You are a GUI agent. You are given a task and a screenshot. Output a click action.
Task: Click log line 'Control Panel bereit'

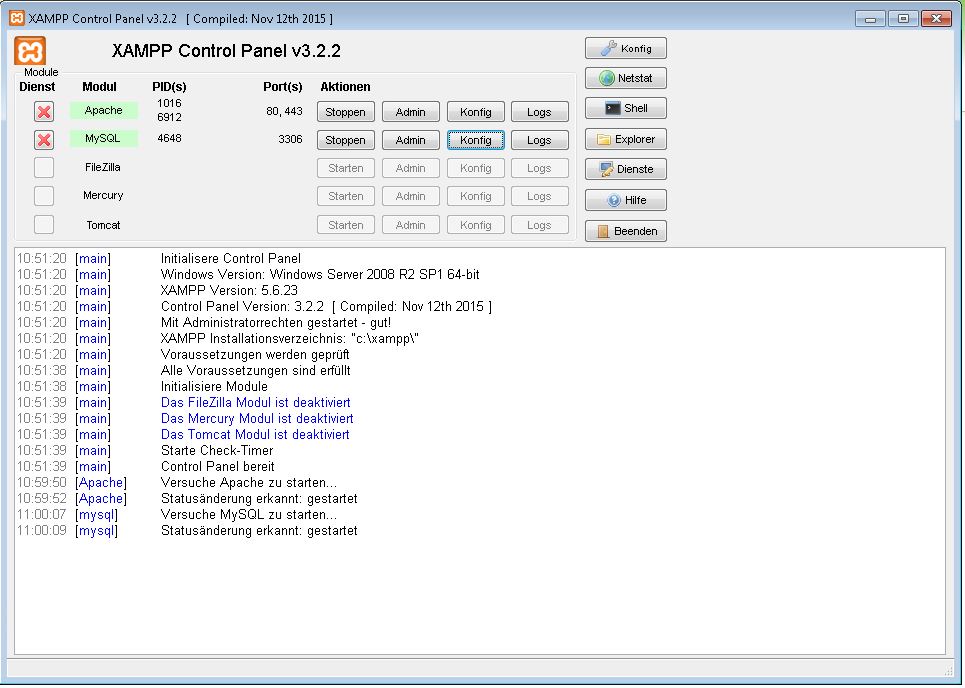click(217, 466)
